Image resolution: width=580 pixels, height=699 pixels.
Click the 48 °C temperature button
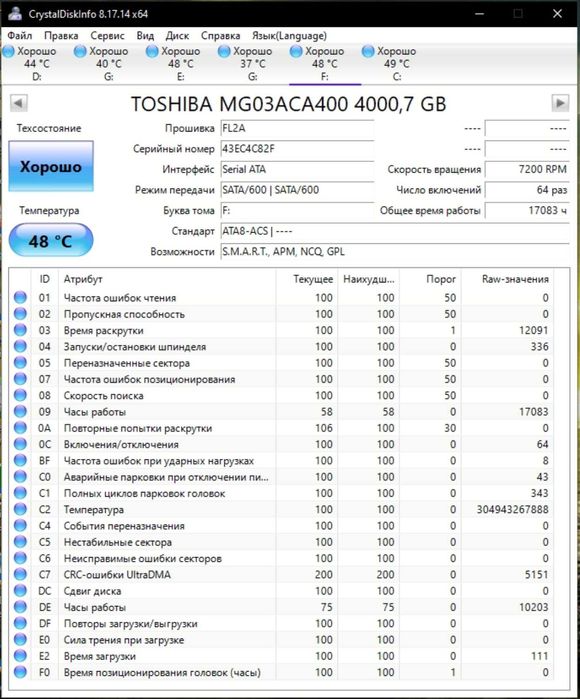pyautogui.click(x=51, y=241)
